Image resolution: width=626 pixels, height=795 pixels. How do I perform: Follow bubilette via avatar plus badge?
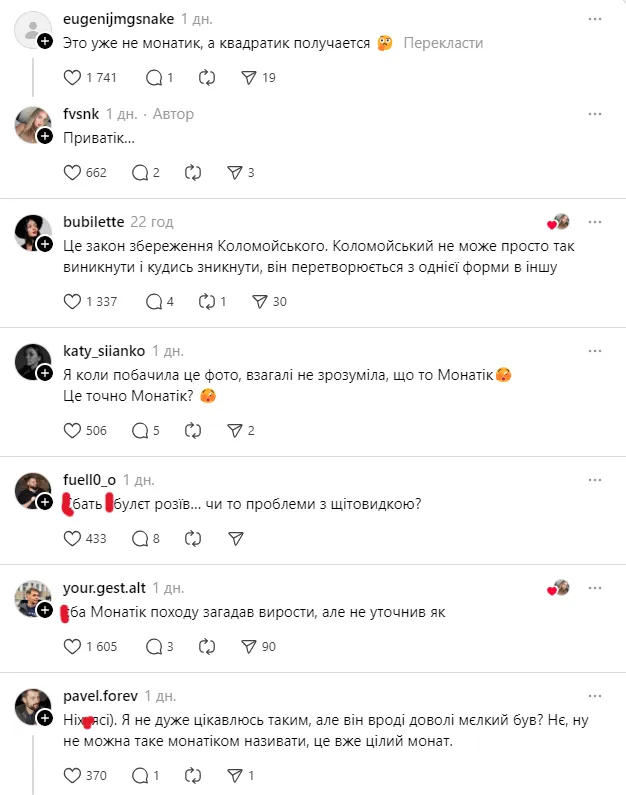tap(45, 245)
